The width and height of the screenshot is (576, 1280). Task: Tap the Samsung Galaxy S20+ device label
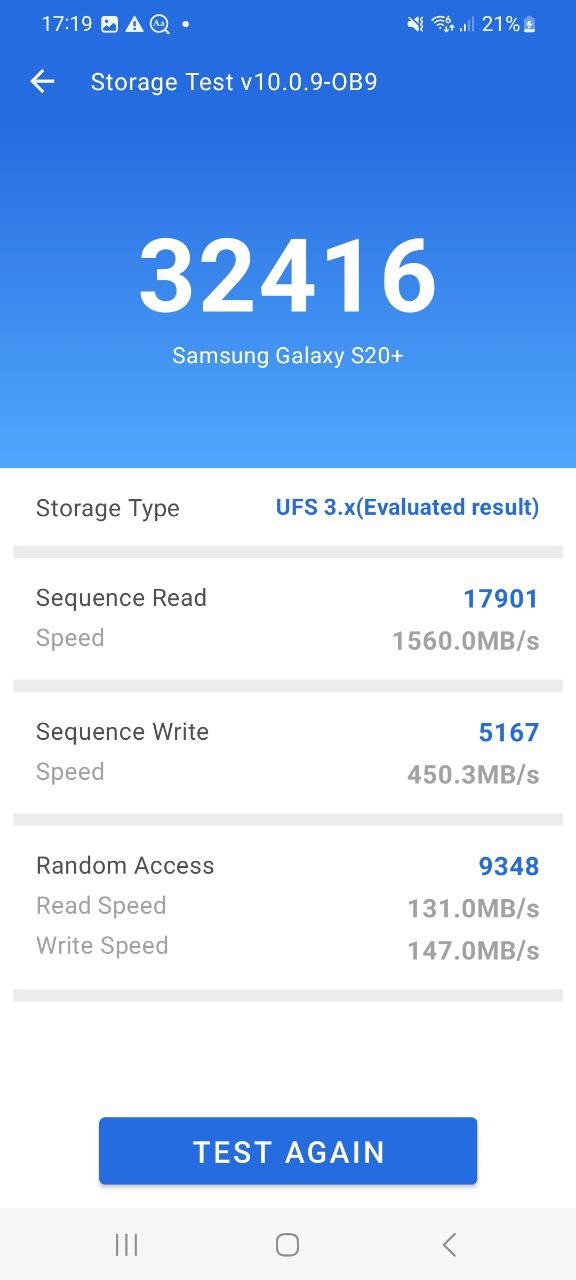pyautogui.click(x=288, y=355)
